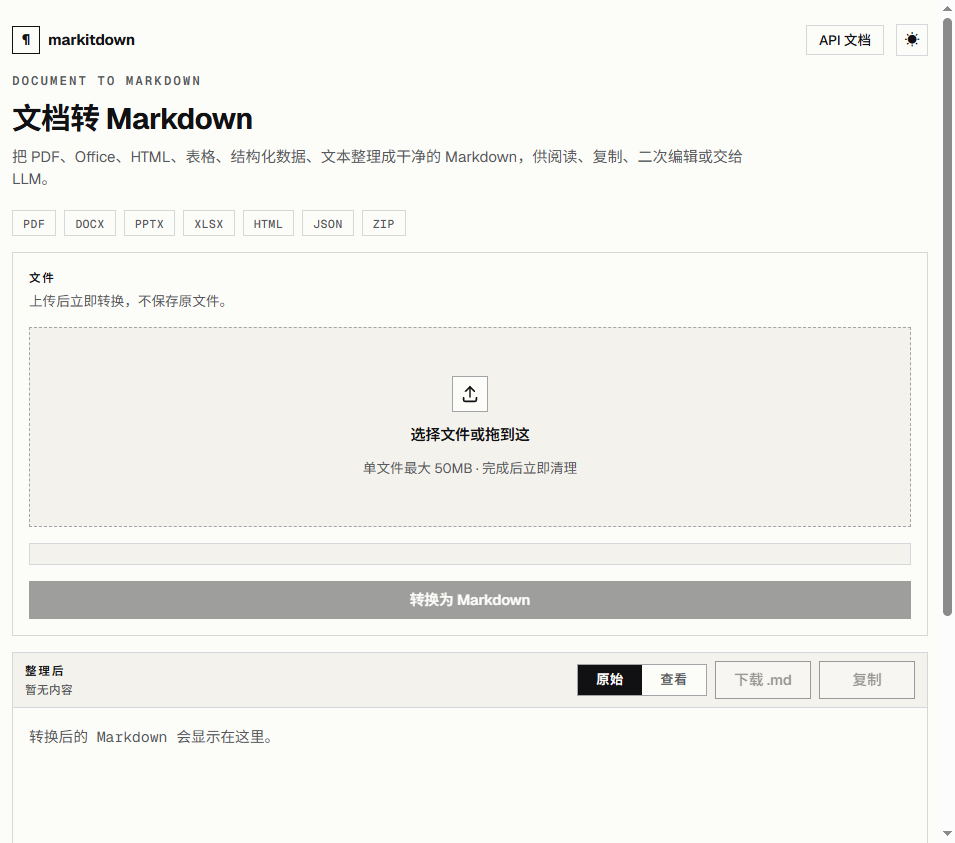Click the scrollbar down arrow
The width and height of the screenshot is (955, 843).
(947, 833)
